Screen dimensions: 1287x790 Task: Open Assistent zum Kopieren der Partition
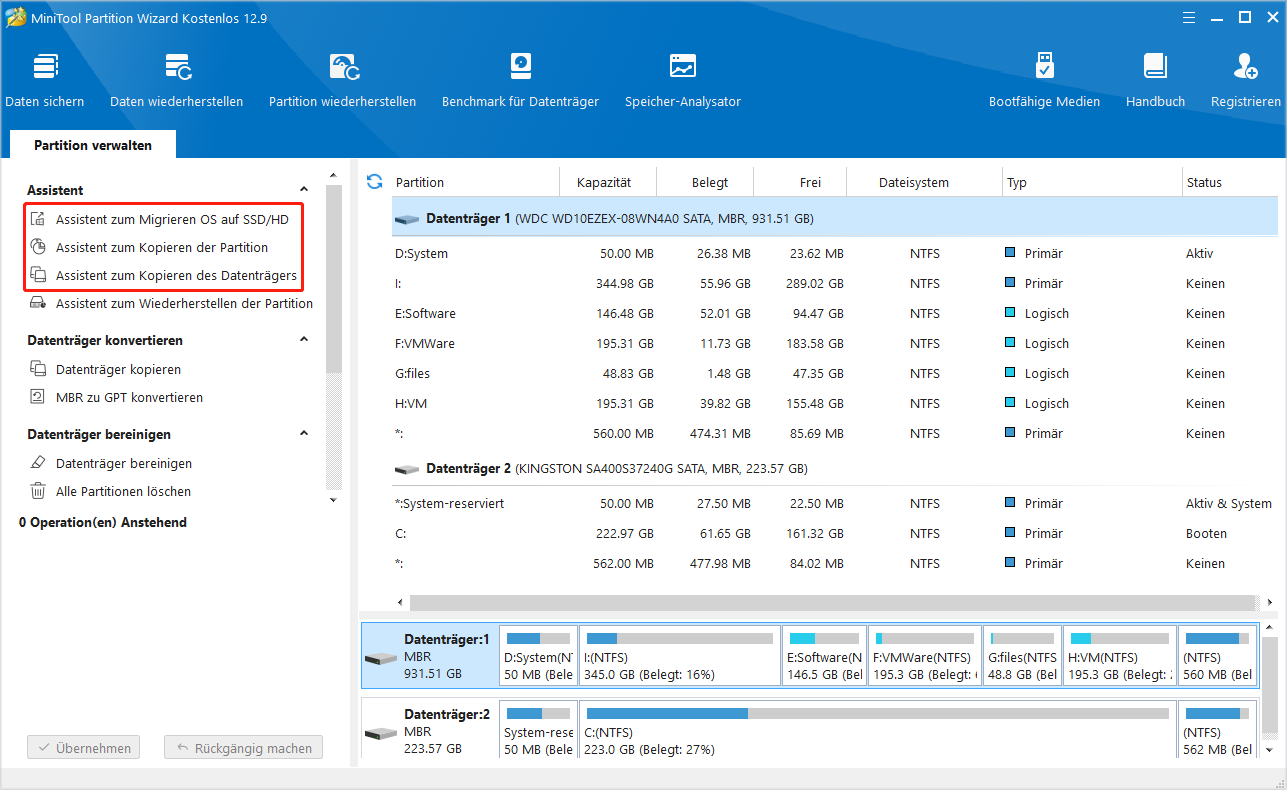pos(162,247)
